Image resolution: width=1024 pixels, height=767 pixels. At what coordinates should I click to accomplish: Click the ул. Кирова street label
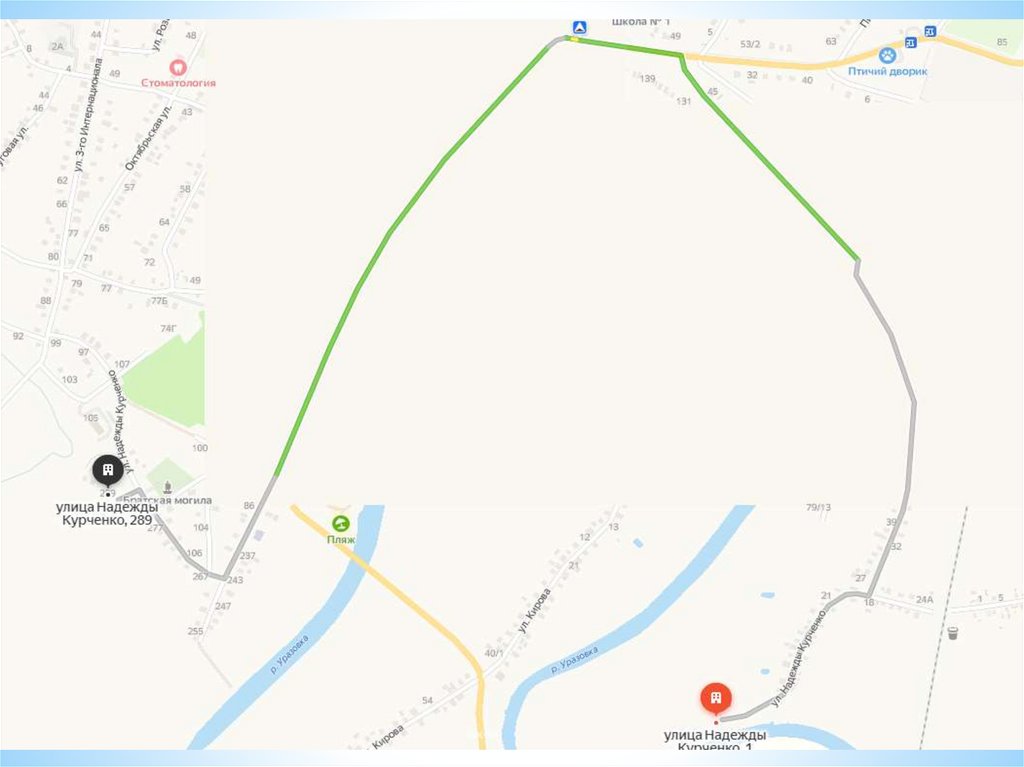[534, 611]
